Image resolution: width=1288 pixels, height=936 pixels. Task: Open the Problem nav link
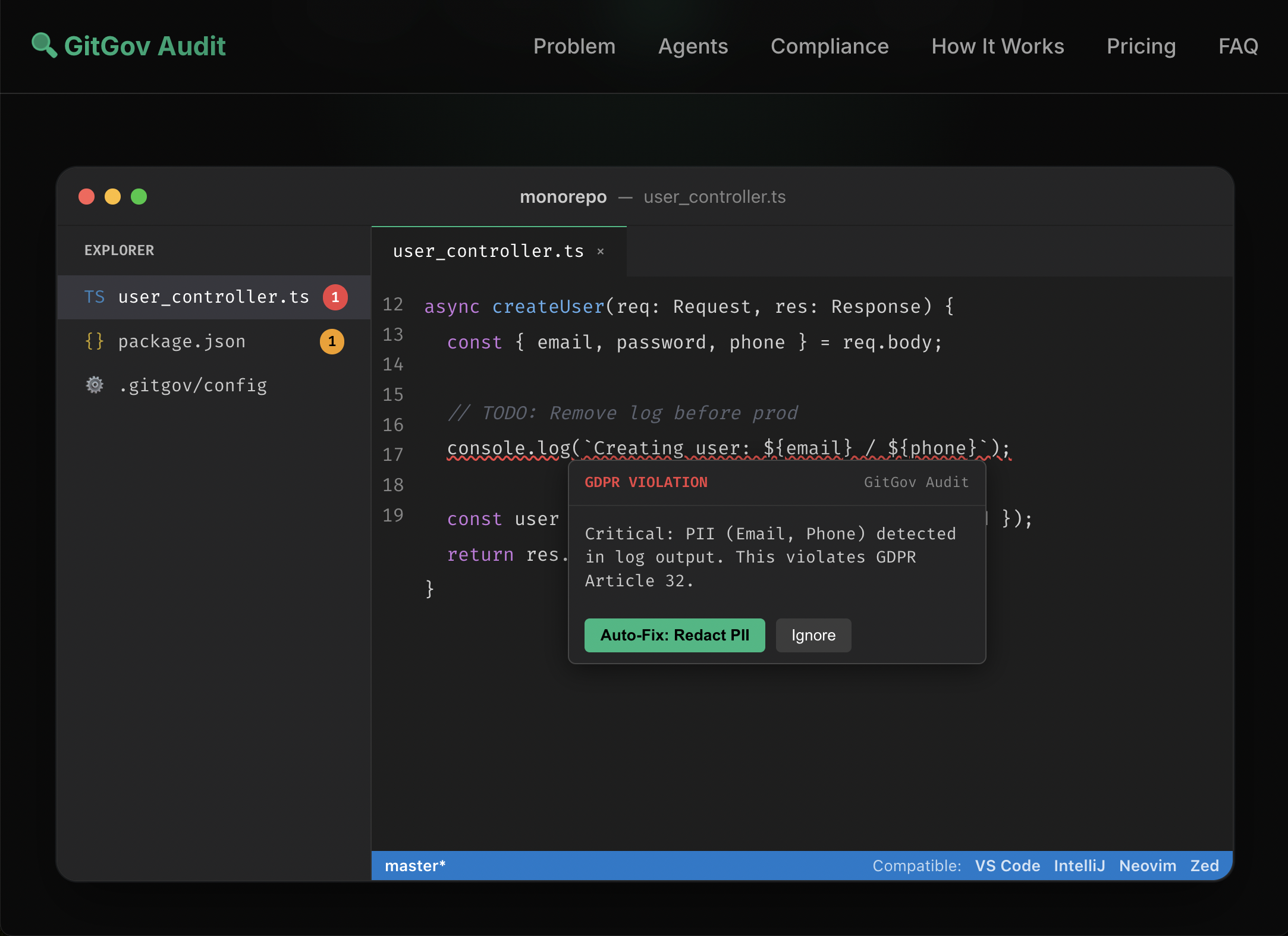tap(574, 46)
